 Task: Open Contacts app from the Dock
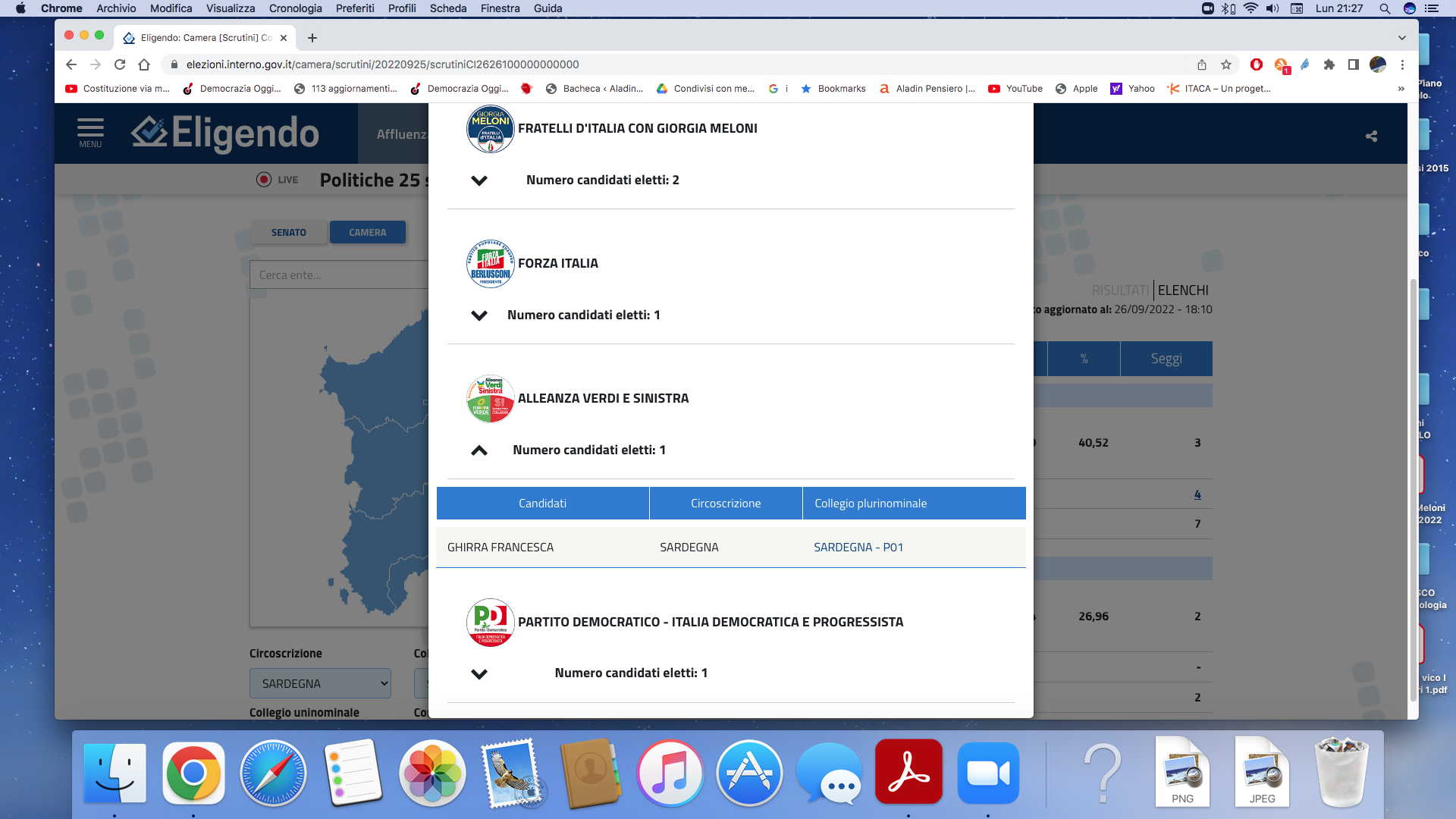pos(591,773)
